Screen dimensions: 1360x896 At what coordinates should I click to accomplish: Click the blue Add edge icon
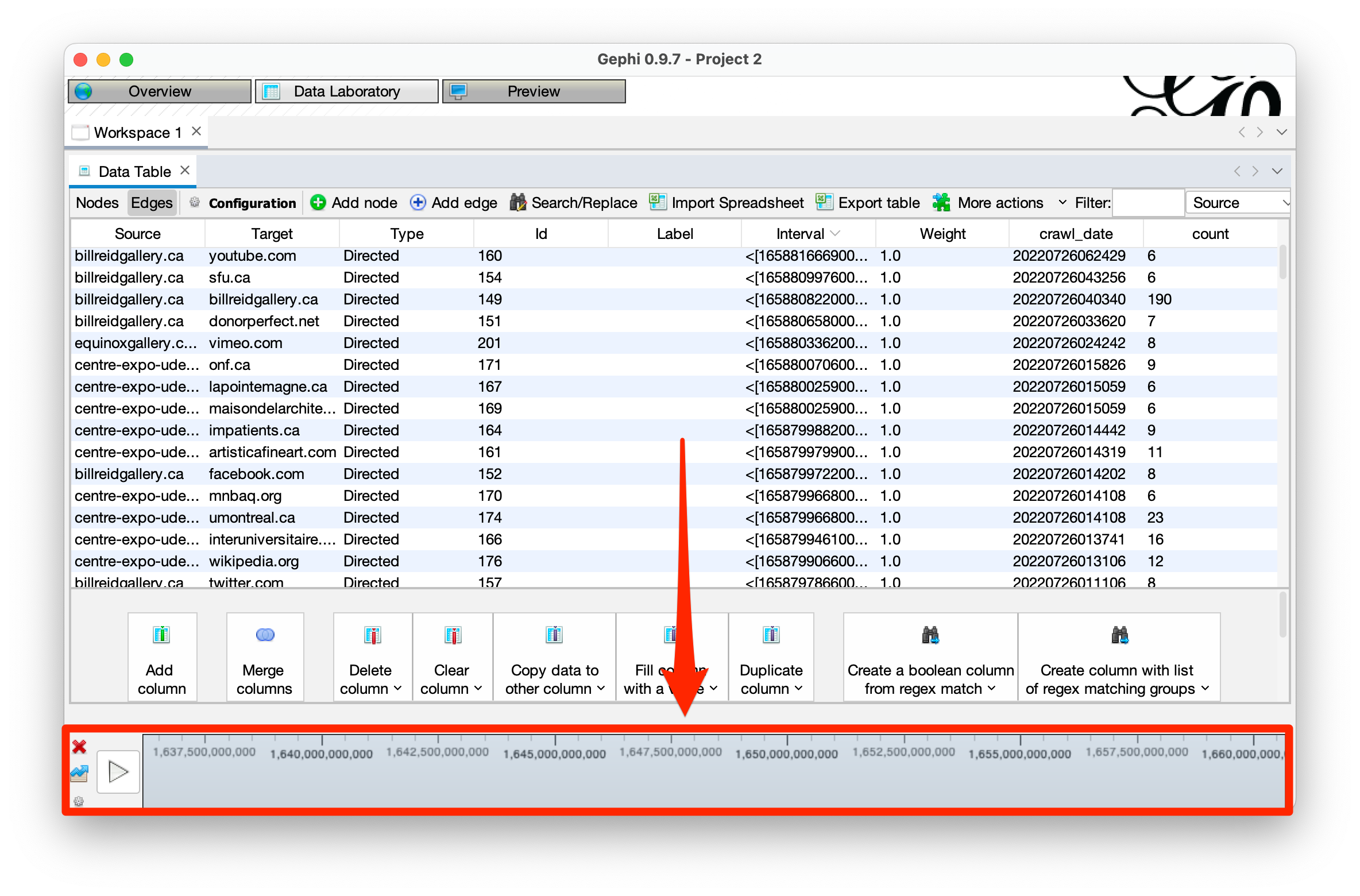click(418, 203)
